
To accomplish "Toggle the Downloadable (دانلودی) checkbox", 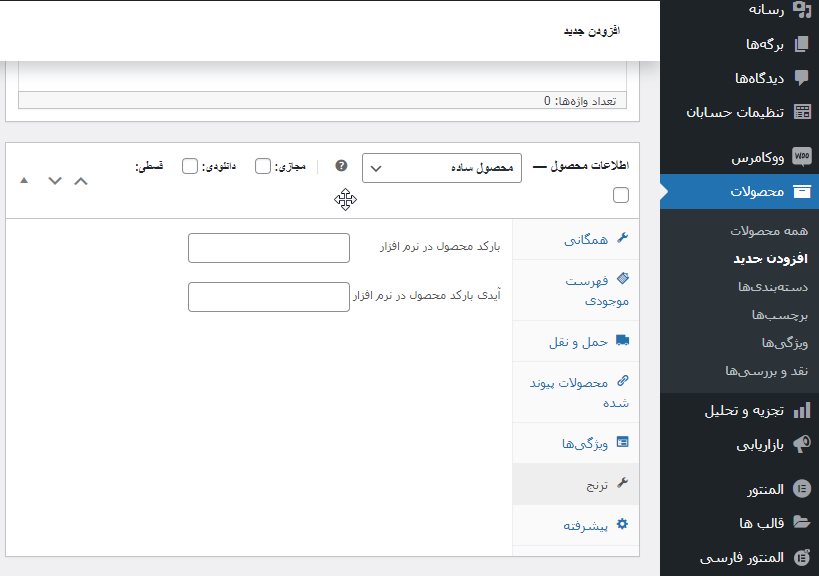I will click(190, 166).
